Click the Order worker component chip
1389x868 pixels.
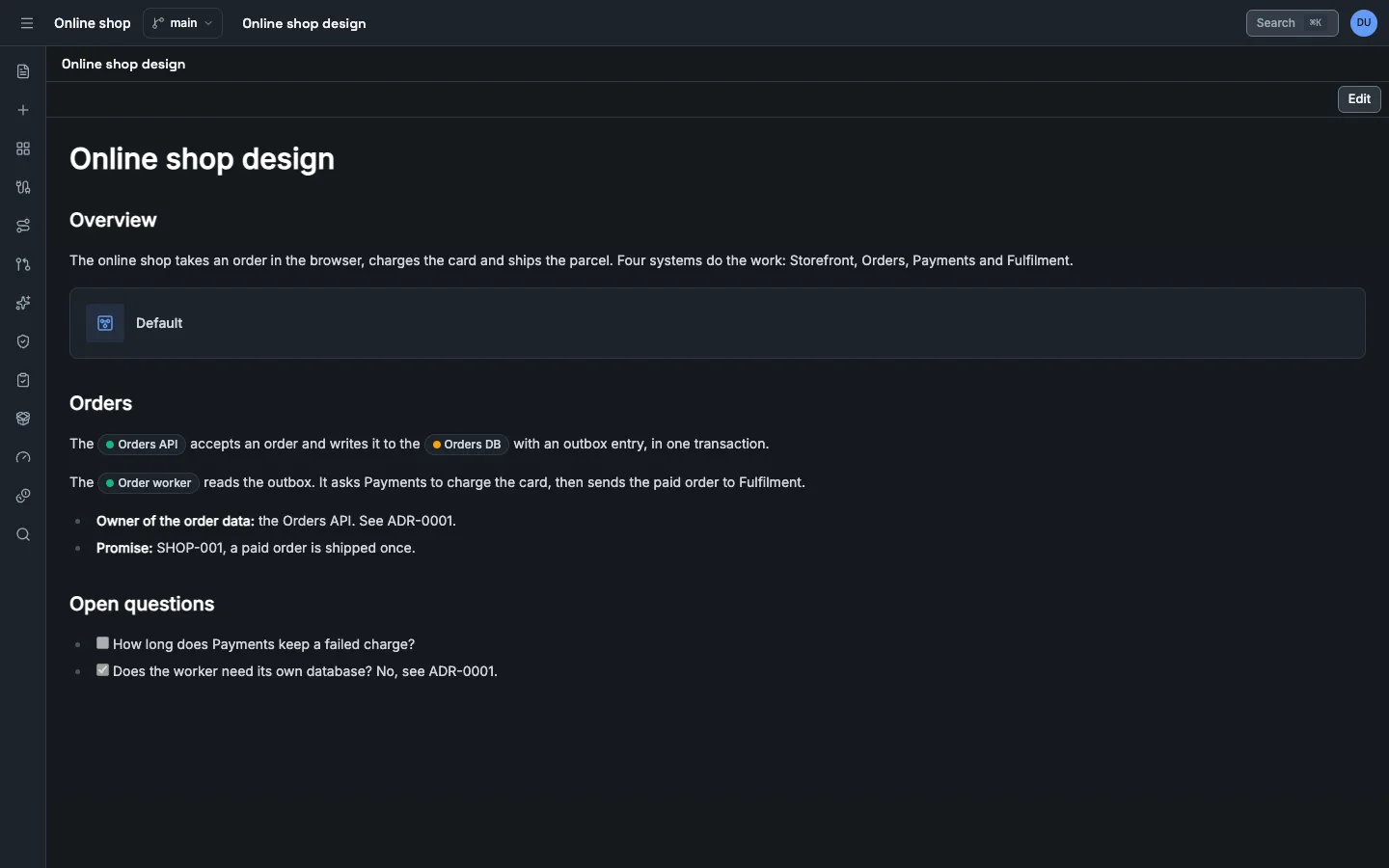point(149,483)
